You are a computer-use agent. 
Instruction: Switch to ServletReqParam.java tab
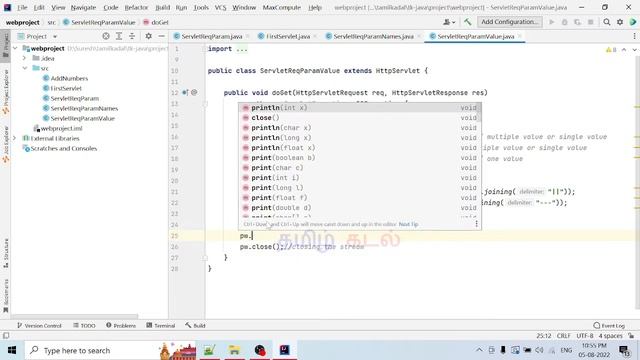click(x=211, y=36)
